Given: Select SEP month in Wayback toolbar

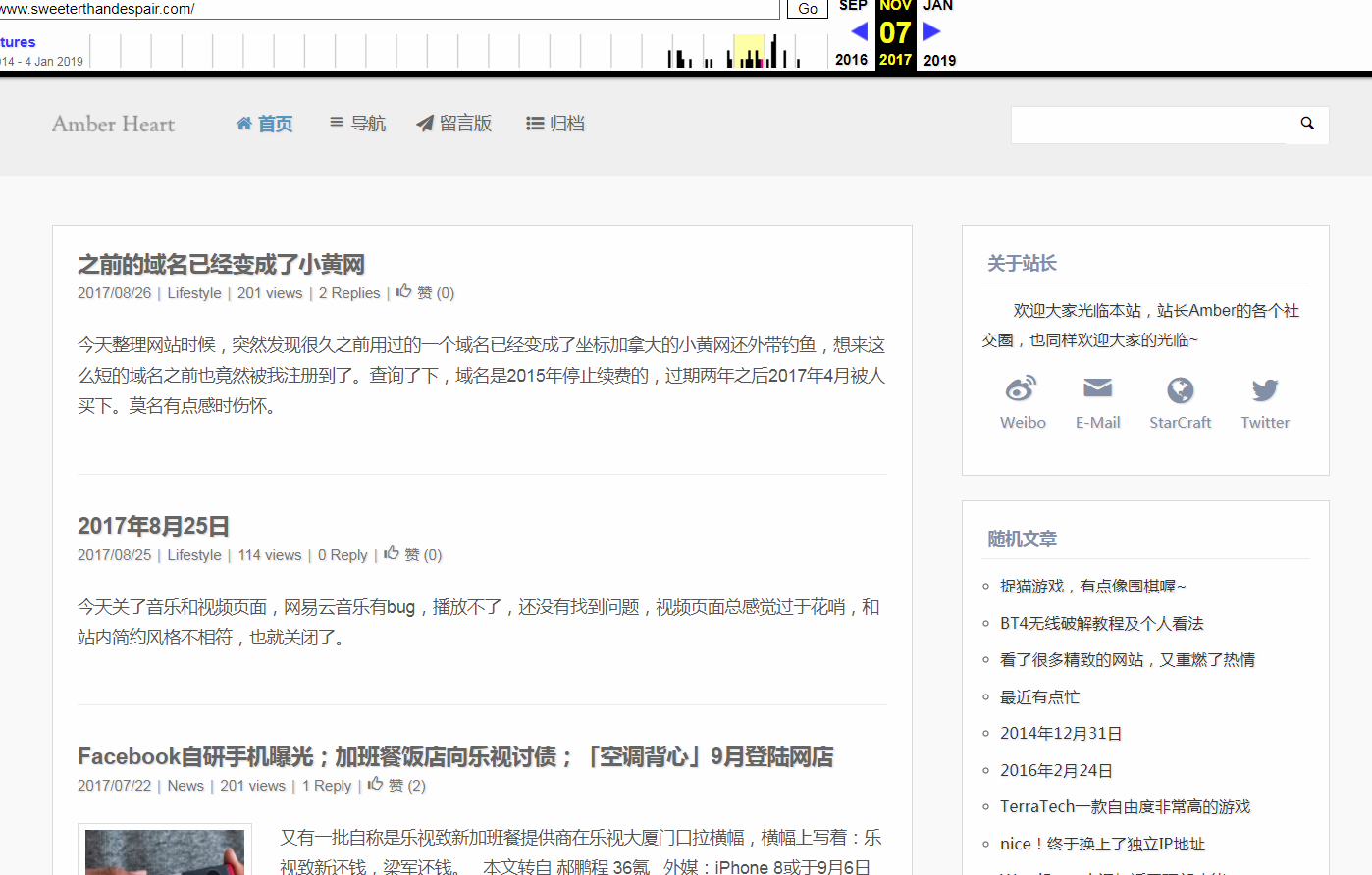Looking at the screenshot, I should point(853,6).
